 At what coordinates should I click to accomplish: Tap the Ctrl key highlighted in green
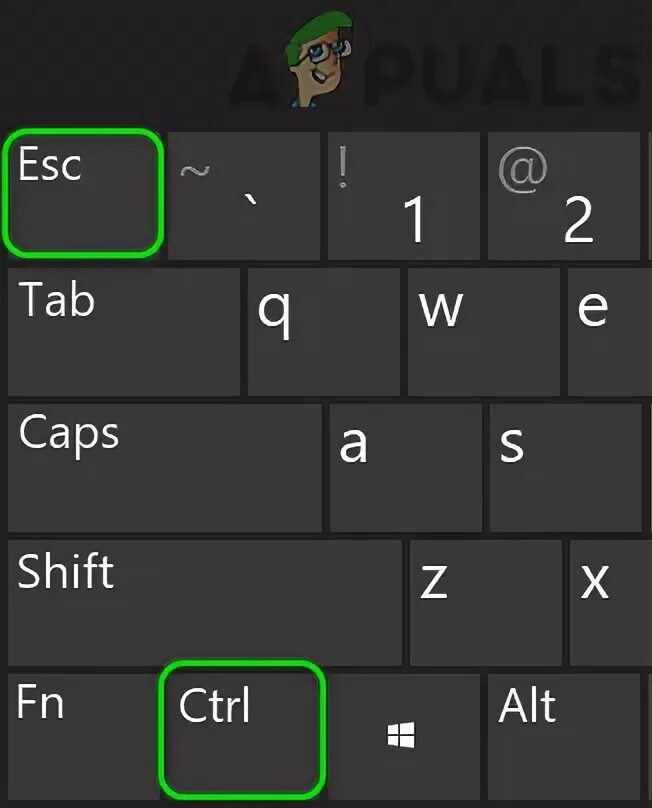point(242,728)
